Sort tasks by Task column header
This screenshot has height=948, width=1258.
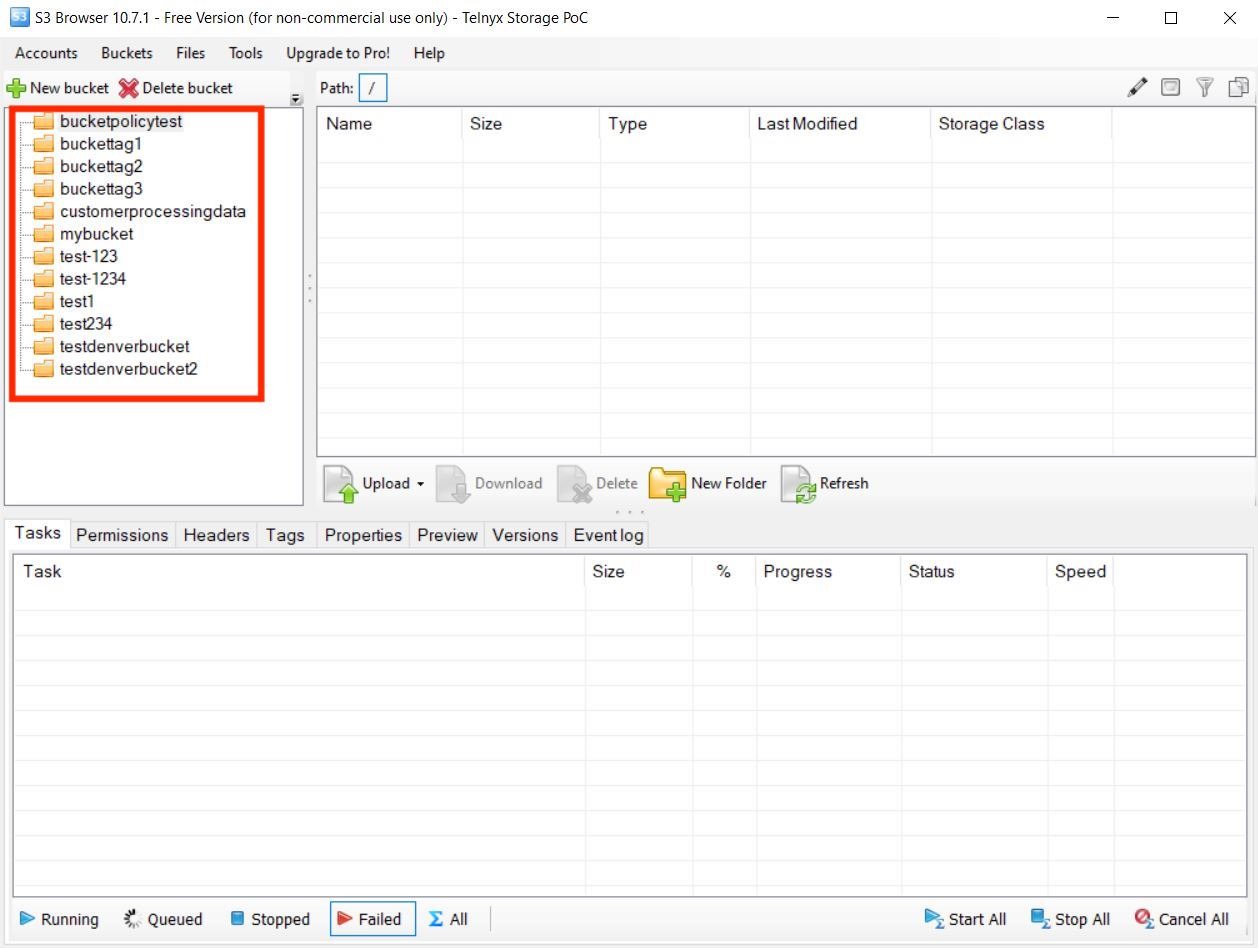(300, 572)
